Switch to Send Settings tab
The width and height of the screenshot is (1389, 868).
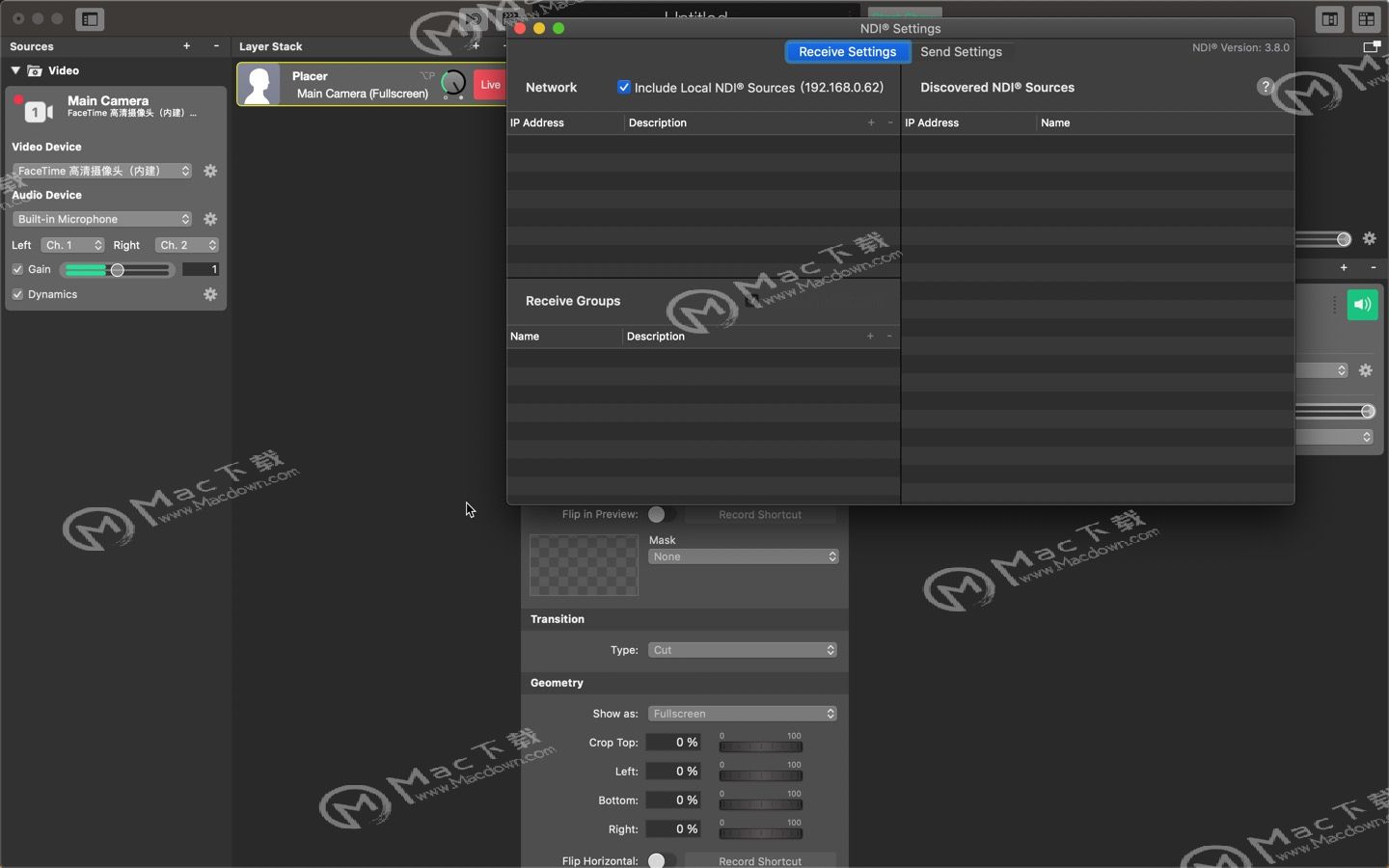point(961,52)
